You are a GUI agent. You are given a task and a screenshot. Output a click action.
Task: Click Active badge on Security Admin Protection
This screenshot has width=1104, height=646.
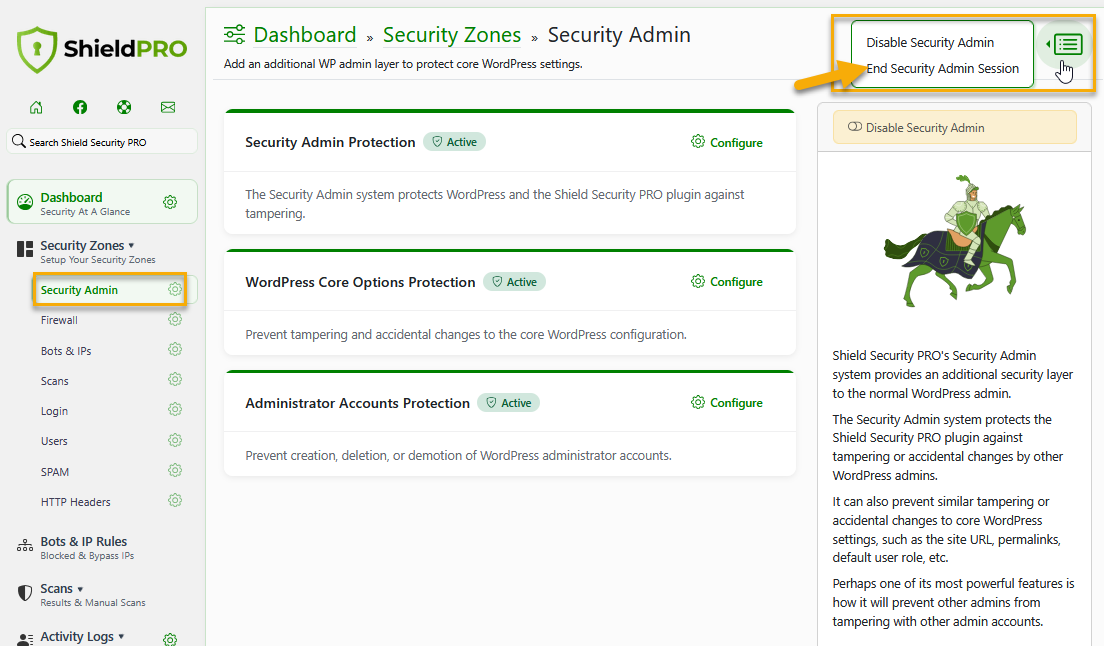tap(454, 141)
